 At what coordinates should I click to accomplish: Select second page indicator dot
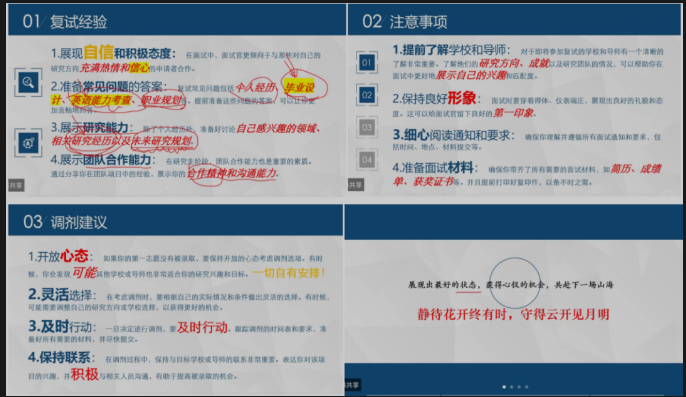click(x=511, y=387)
